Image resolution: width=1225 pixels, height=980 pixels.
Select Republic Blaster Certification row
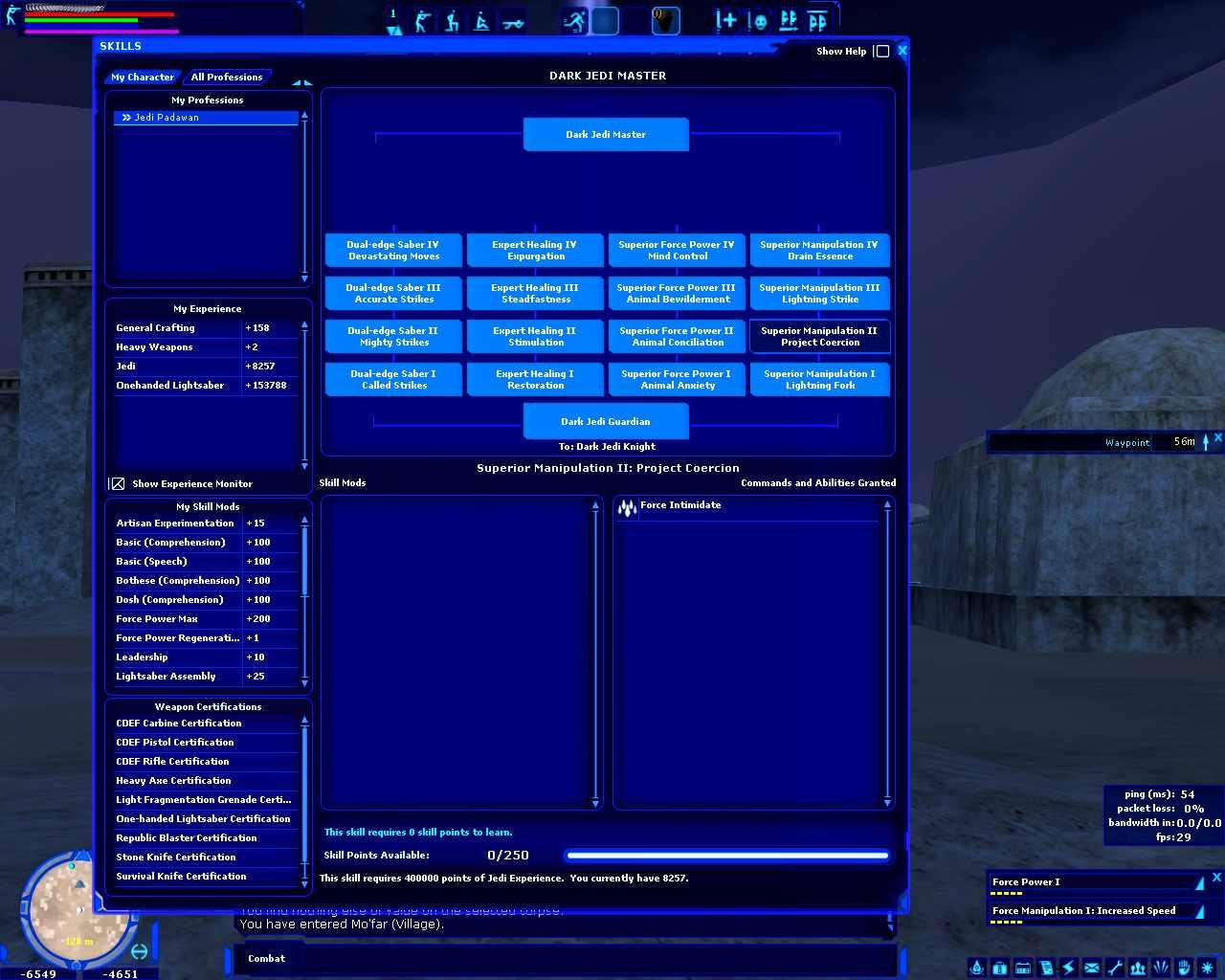coord(206,838)
